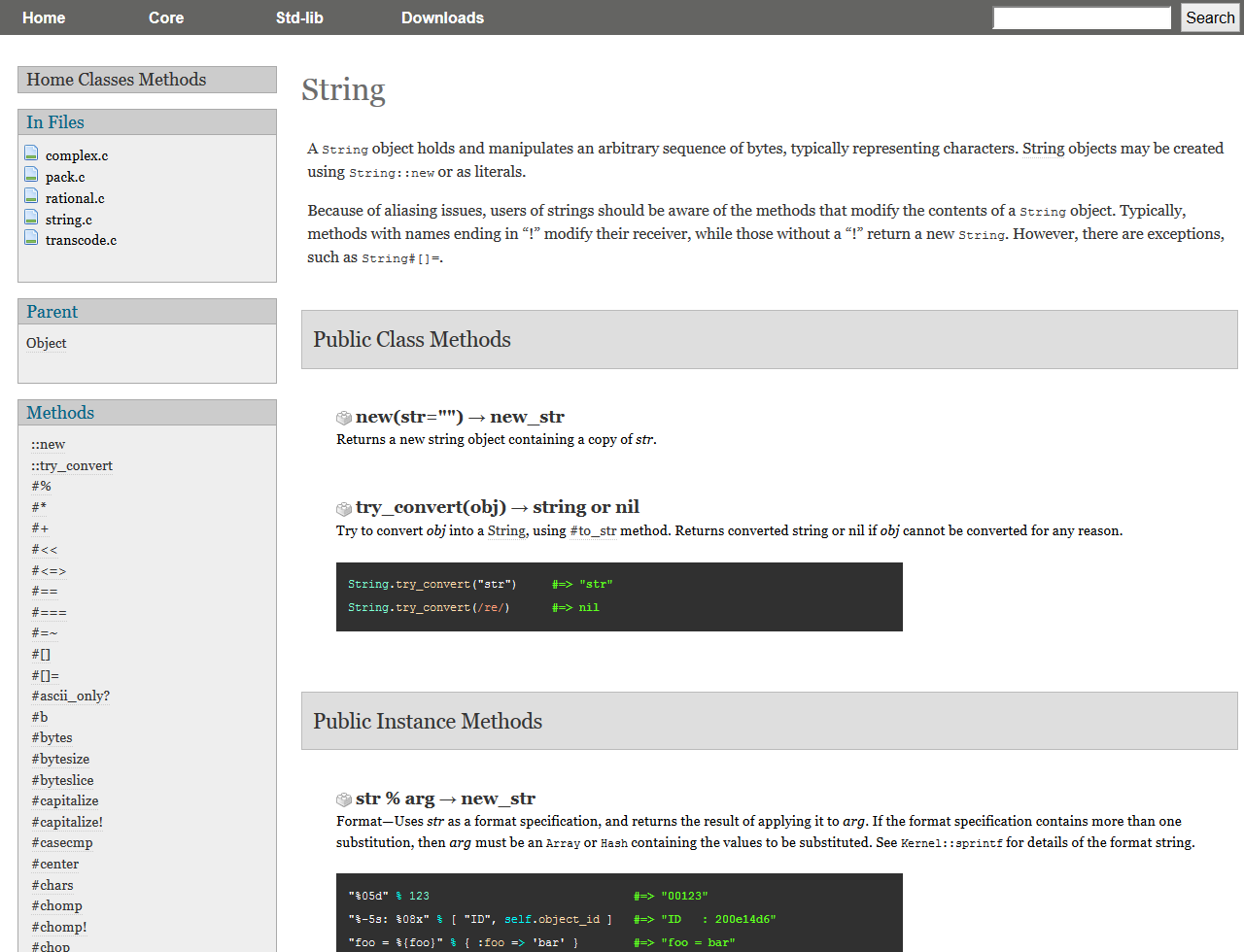Open the rational.c file link
Viewport: 1244px width, 952px height.
tap(75, 198)
